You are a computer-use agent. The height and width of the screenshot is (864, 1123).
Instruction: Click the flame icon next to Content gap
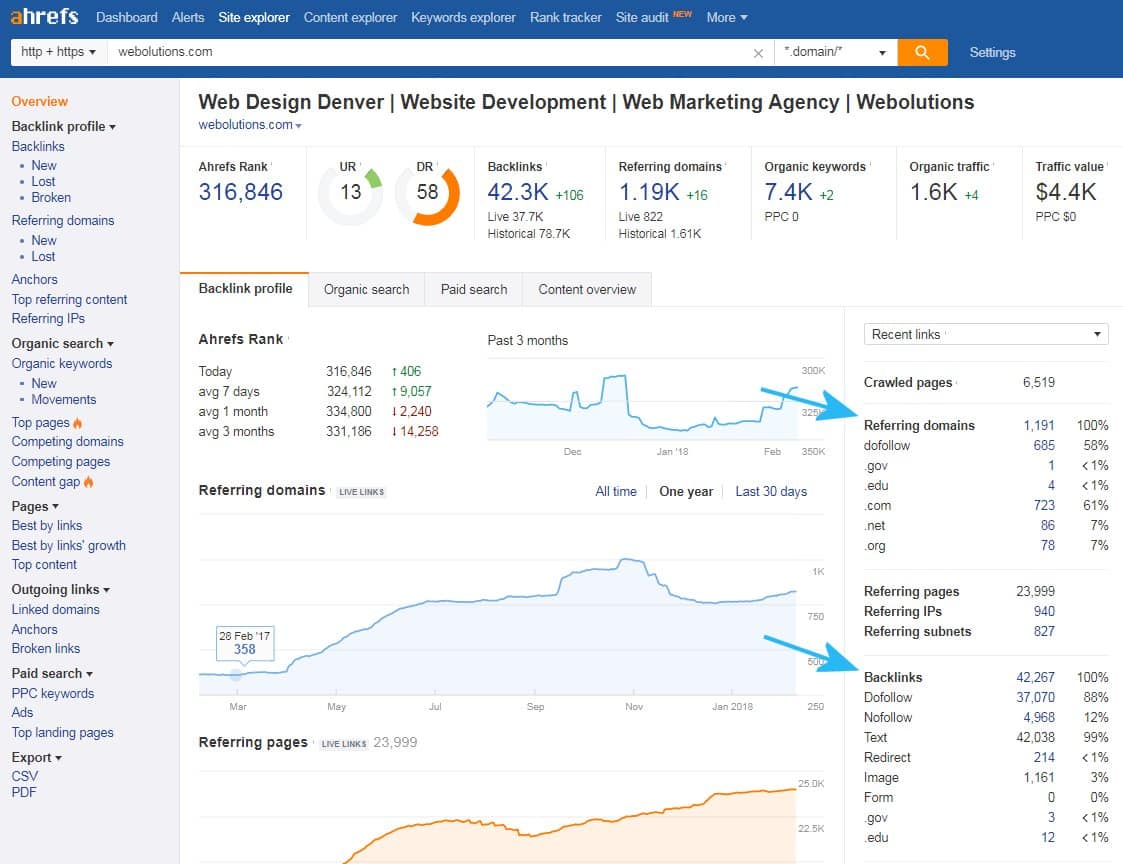pyautogui.click(x=88, y=481)
